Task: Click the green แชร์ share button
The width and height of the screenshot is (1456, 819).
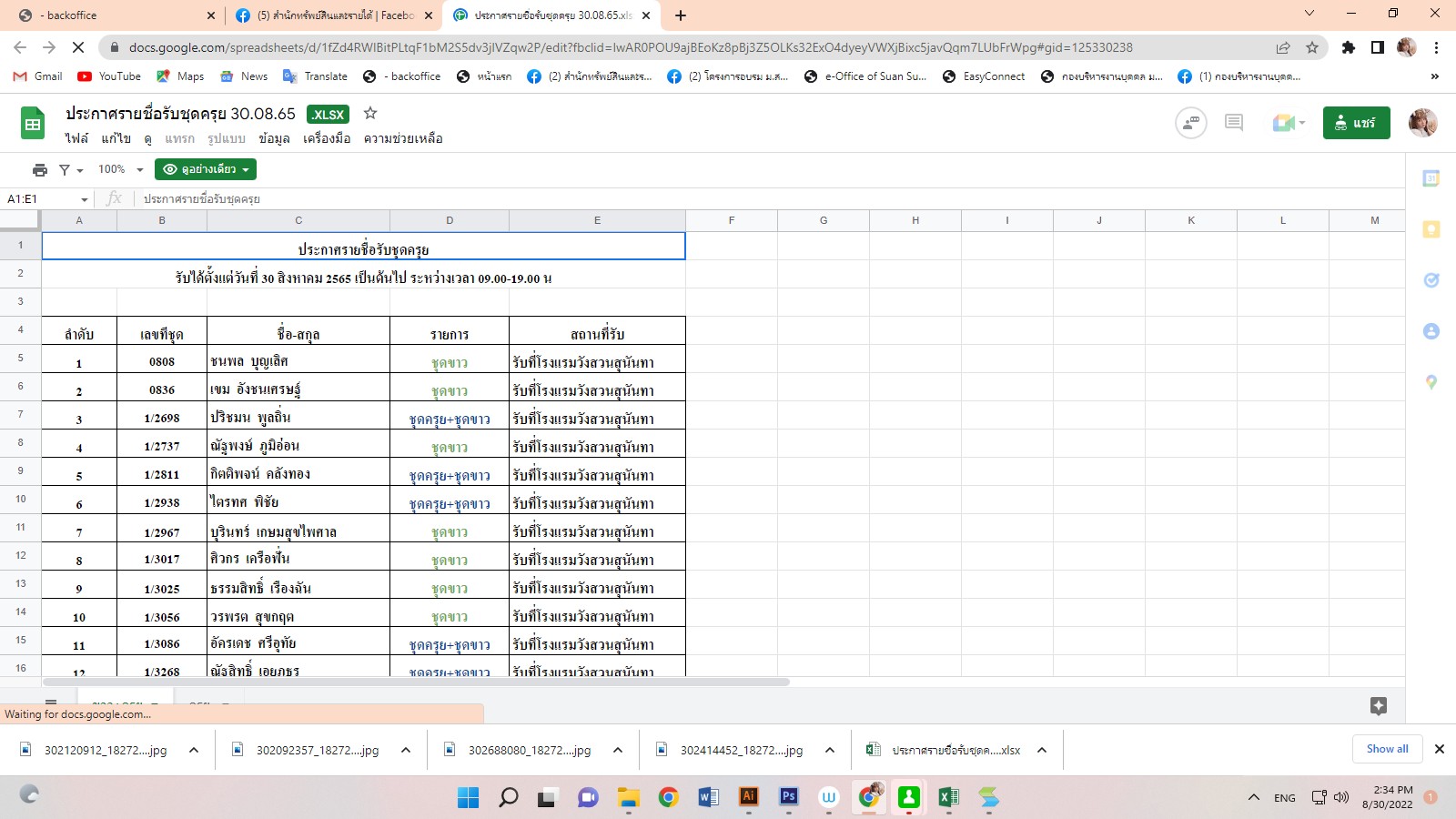Action: tap(1356, 123)
